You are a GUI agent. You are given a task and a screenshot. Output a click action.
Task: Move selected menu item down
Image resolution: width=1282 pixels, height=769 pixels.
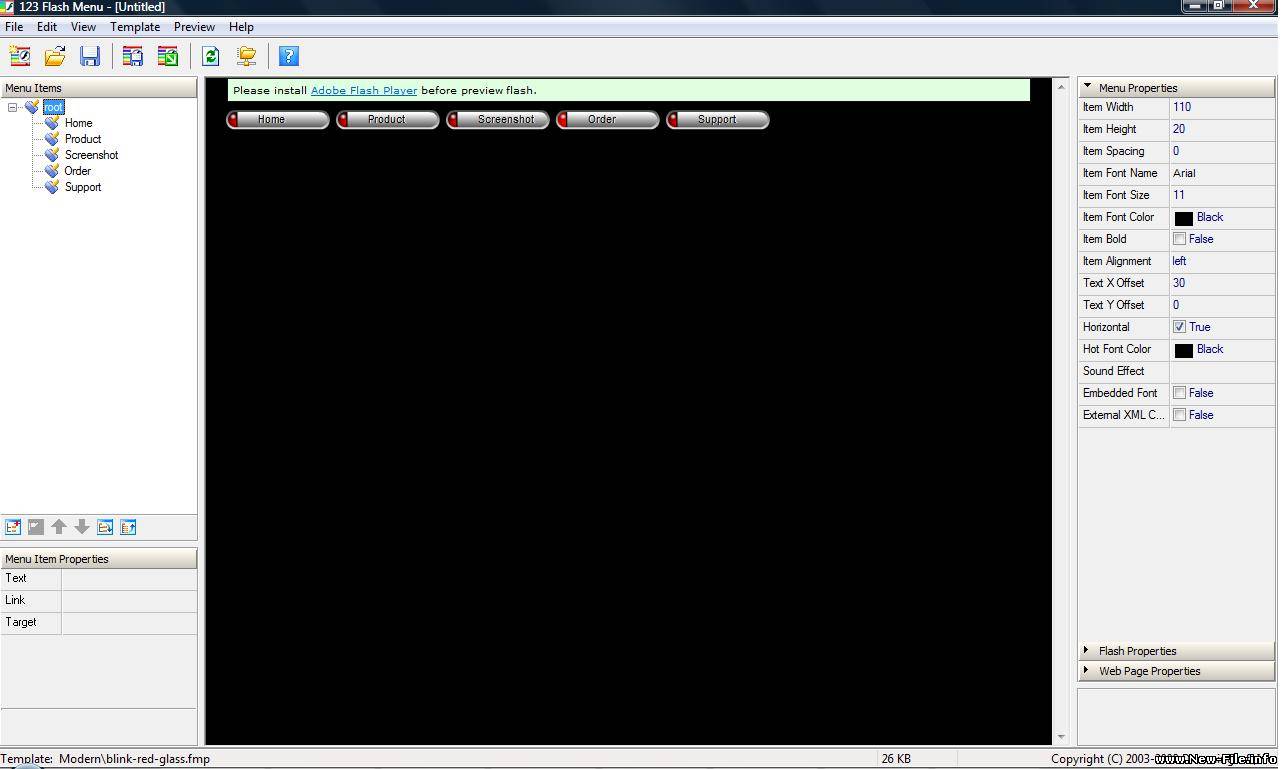point(82,527)
